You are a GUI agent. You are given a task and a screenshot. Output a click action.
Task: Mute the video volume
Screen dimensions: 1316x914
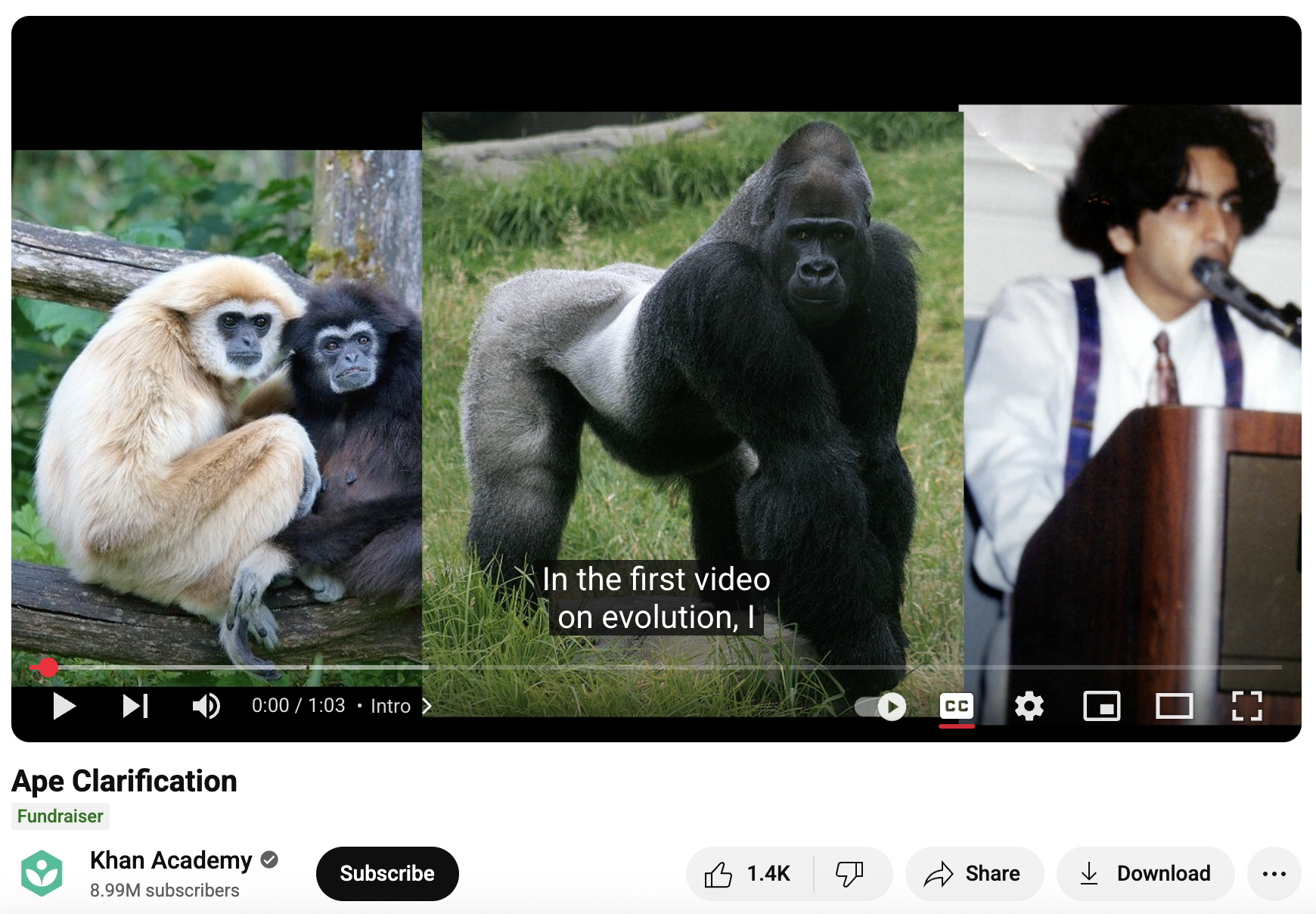point(204,706)
